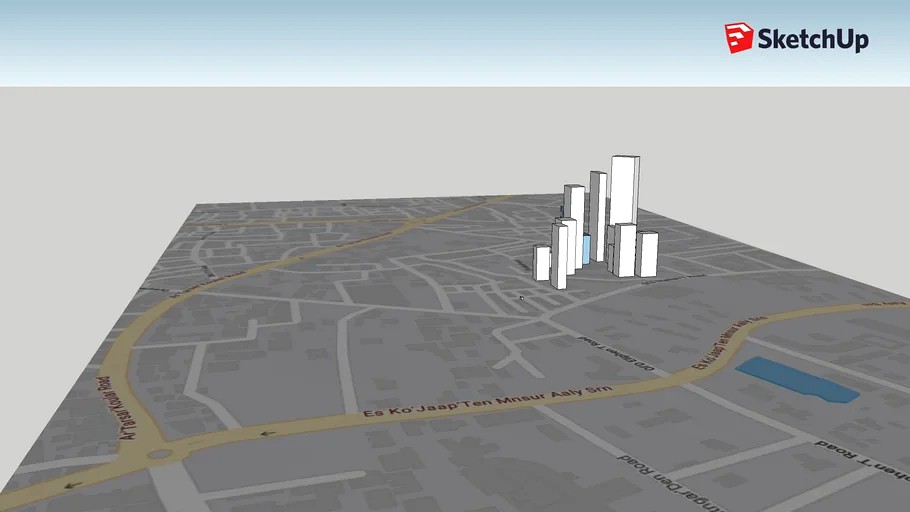Viewport: 910px width, 512px height.
Task: Select the front narrow tower of left cluster
Action: click(559, 256)
